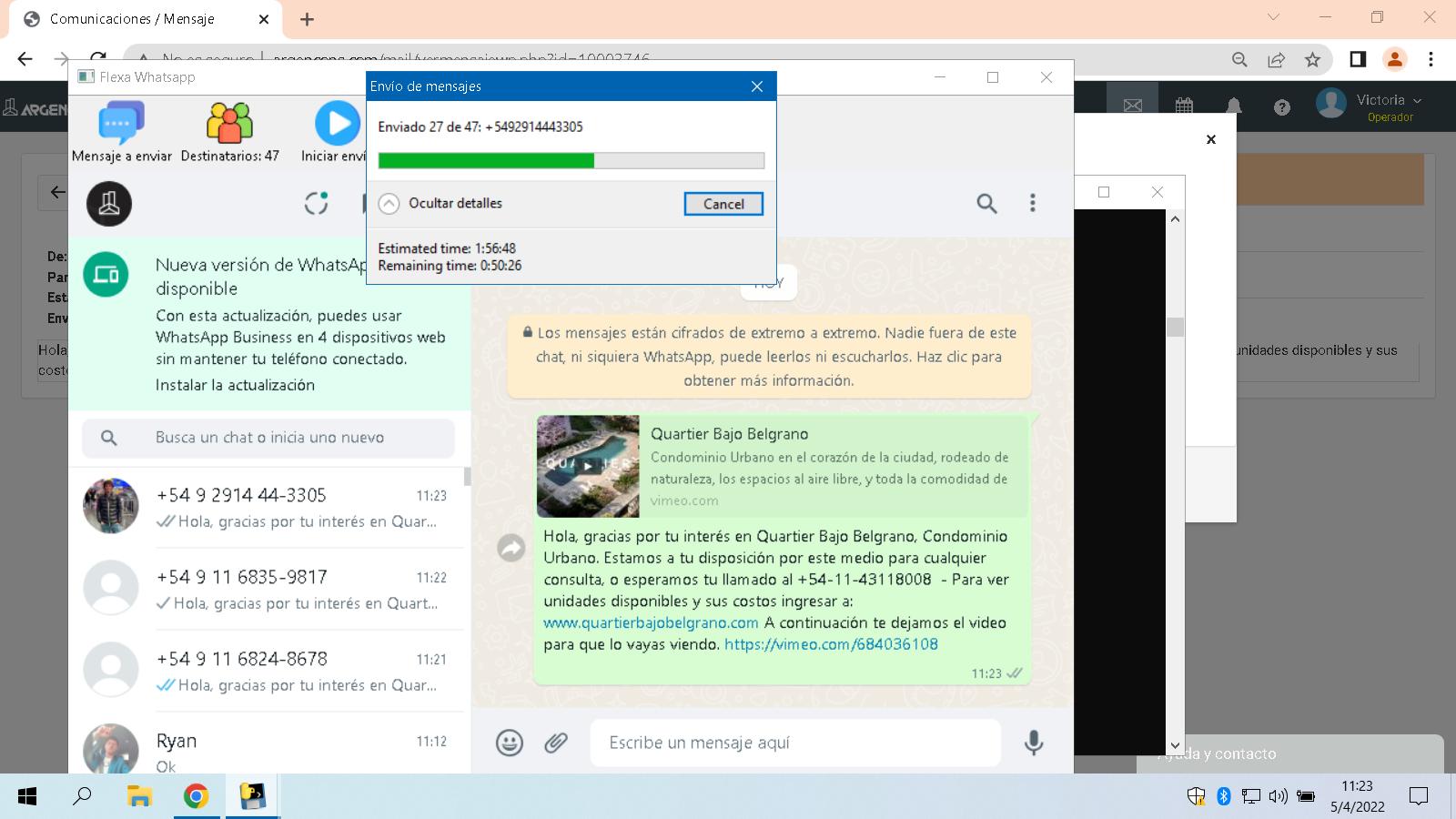1456x819 pixels.
Task: Open the help question mark icon
Action: coord(1282,107)
